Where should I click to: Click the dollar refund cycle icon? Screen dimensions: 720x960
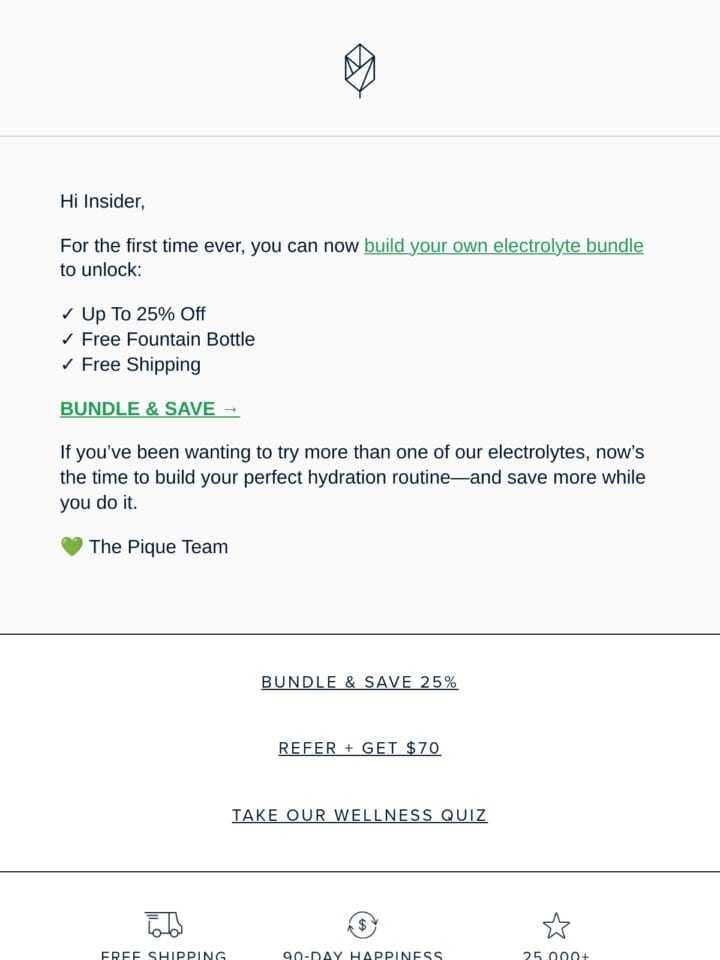pyautogui.click(x=362, y=924)
